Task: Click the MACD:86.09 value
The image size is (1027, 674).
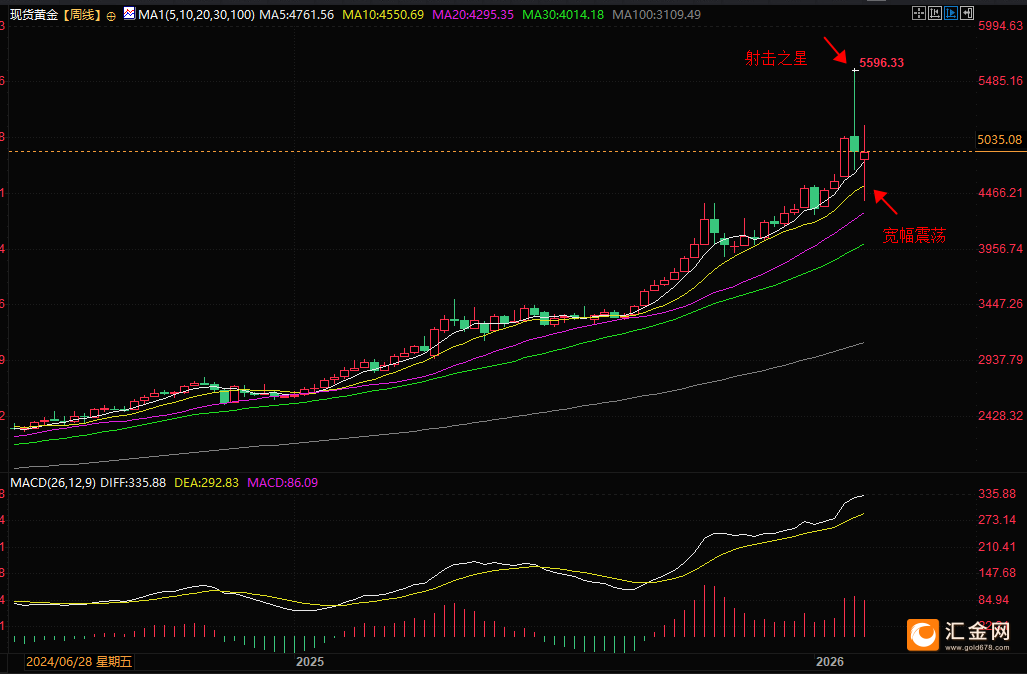Action: click(x=282, y=483)
